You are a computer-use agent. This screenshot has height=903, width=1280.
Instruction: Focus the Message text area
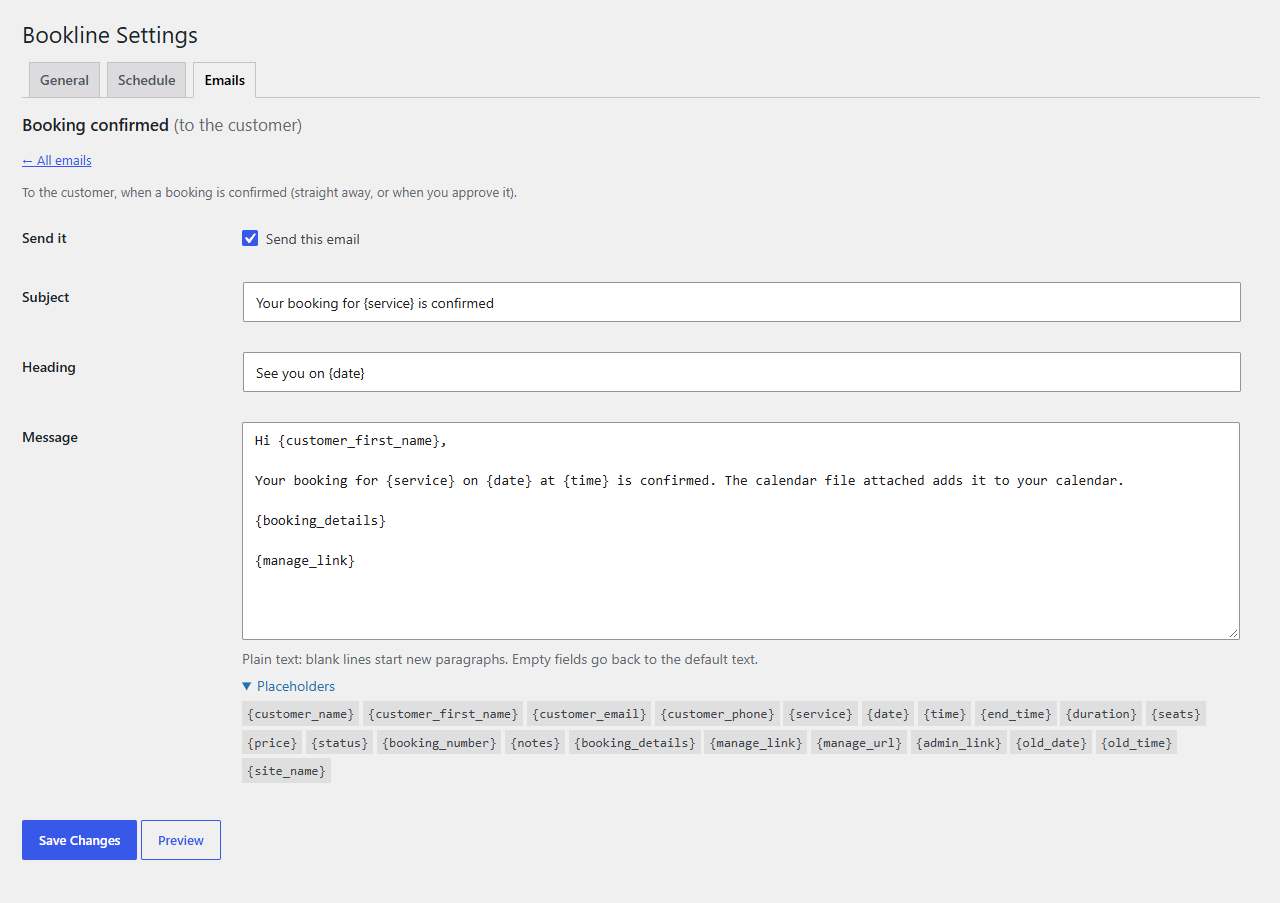point(741,531)
